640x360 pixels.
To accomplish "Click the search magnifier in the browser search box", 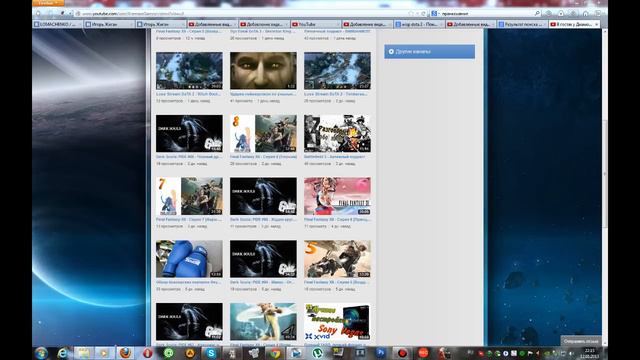I will coord(537,13).
